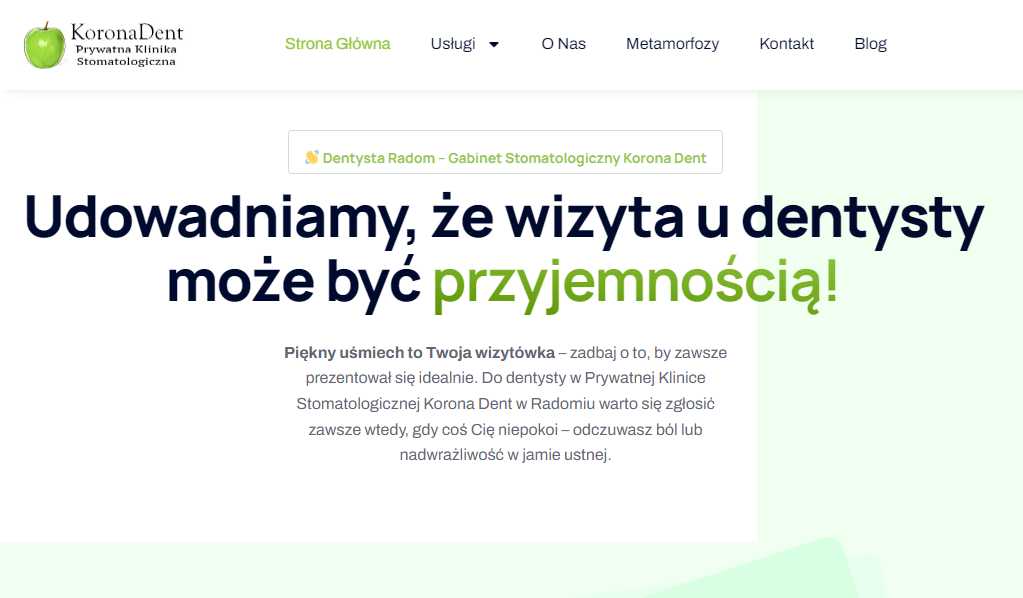
Task: Click the Dentysta Radom Gabinet Stomatologiczny badge
Action: pyautogui.click(x=505, y=152)
